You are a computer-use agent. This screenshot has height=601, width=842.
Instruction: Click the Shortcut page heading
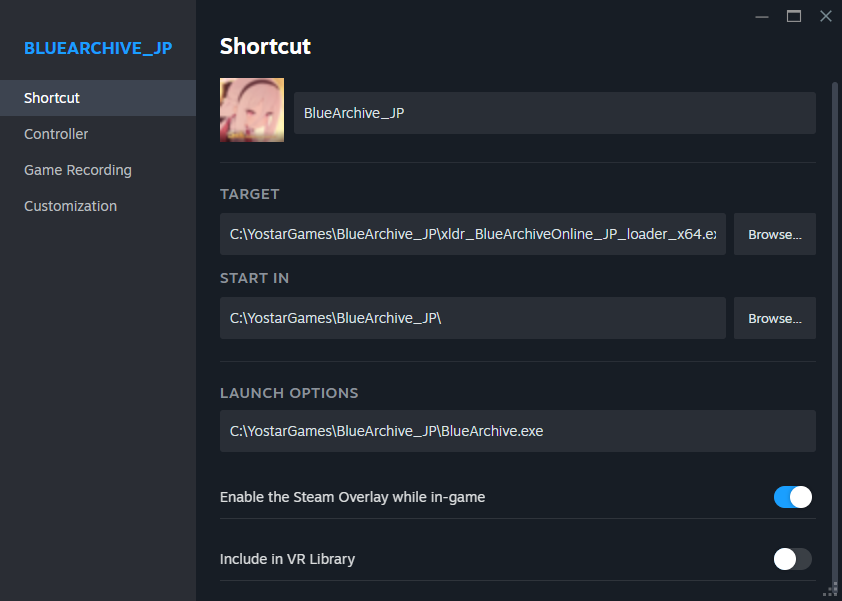tap(265, 46)
